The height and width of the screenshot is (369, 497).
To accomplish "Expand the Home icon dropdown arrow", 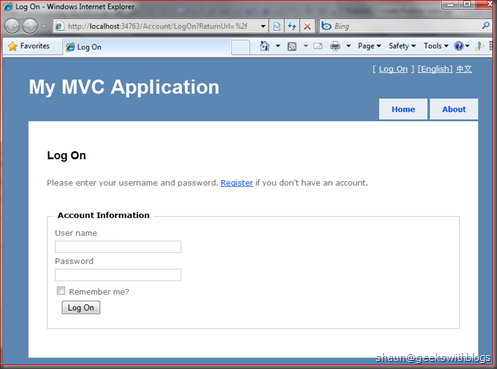I will tap(278, 46).
